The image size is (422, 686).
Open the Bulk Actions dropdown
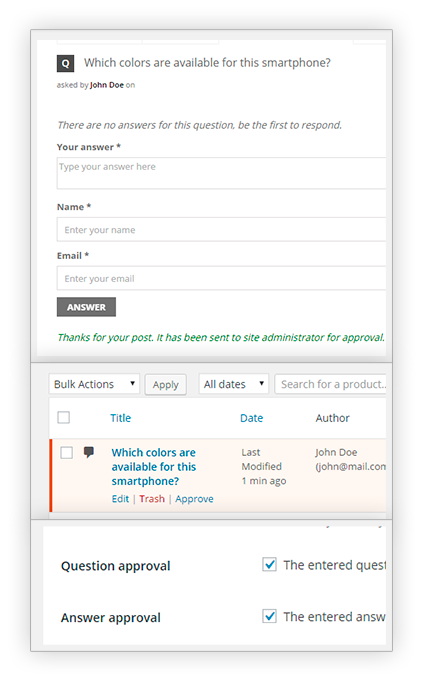94,384
